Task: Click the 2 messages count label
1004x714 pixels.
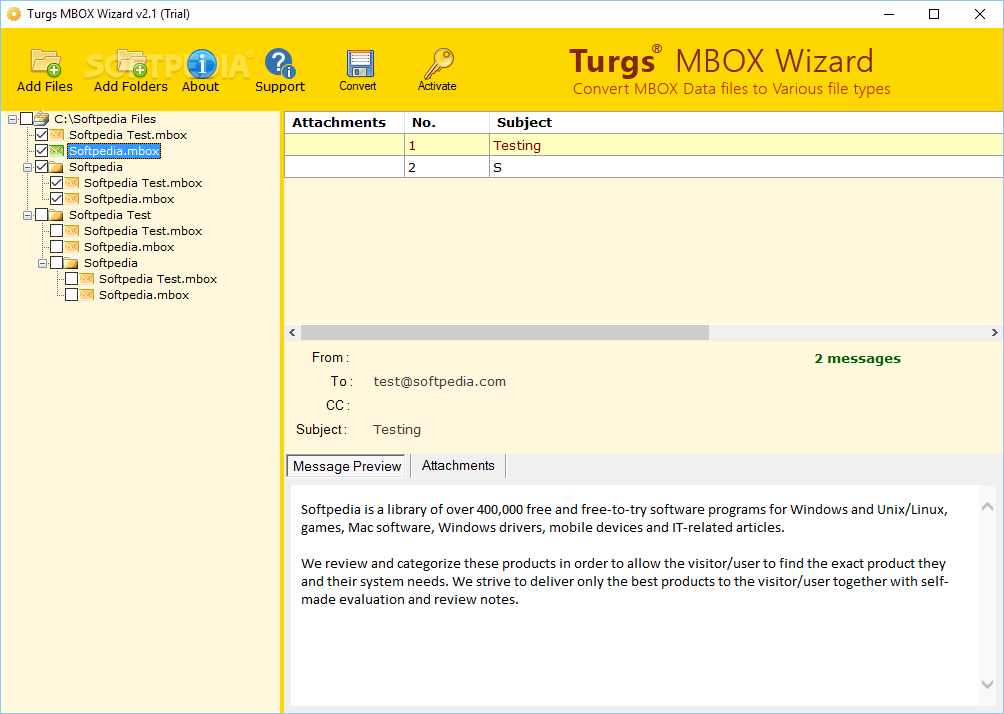Action: [x=857, y=359]
